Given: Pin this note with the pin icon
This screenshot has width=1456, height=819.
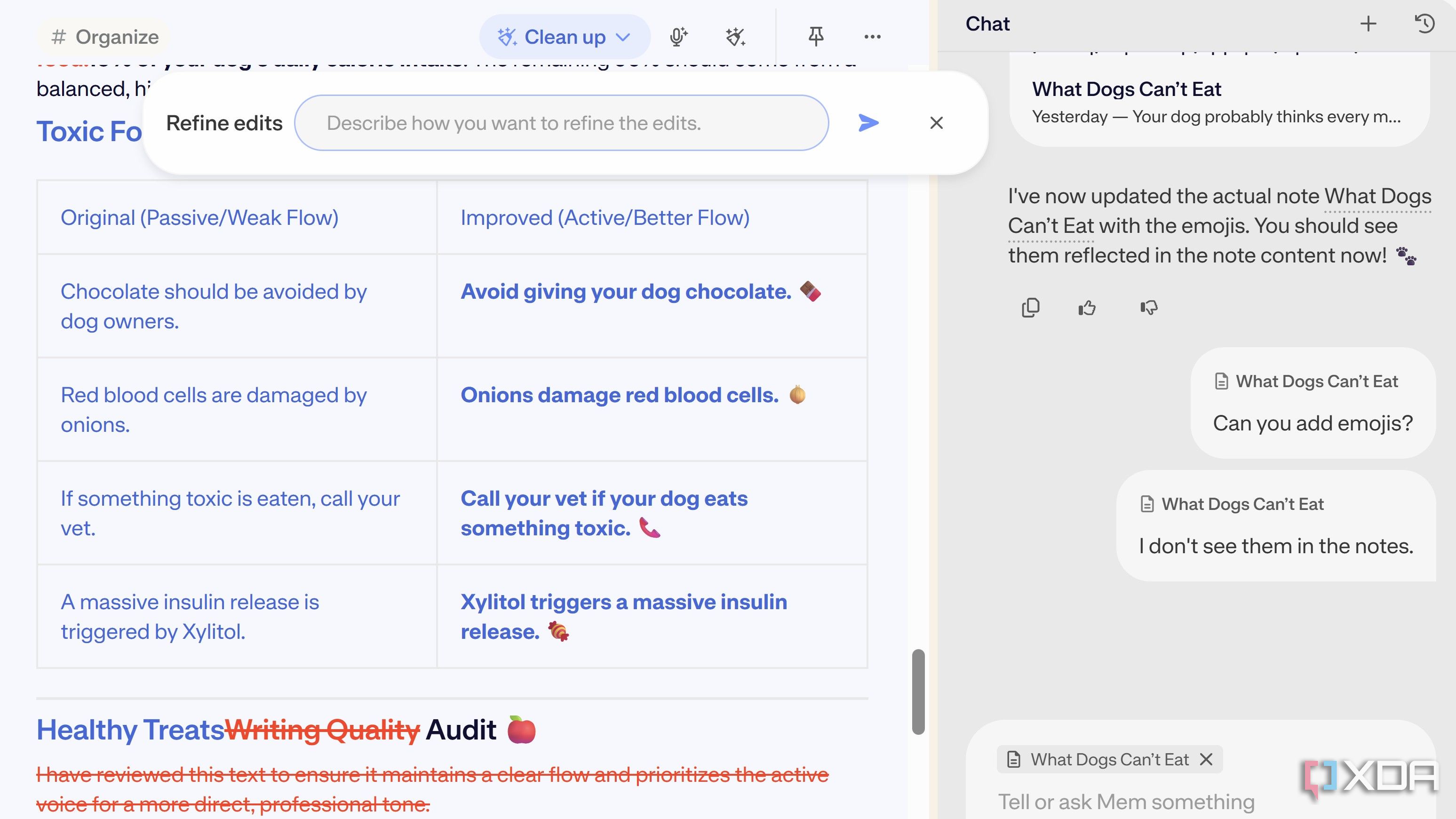Looking at the screenshot, I should coord(816,37).
